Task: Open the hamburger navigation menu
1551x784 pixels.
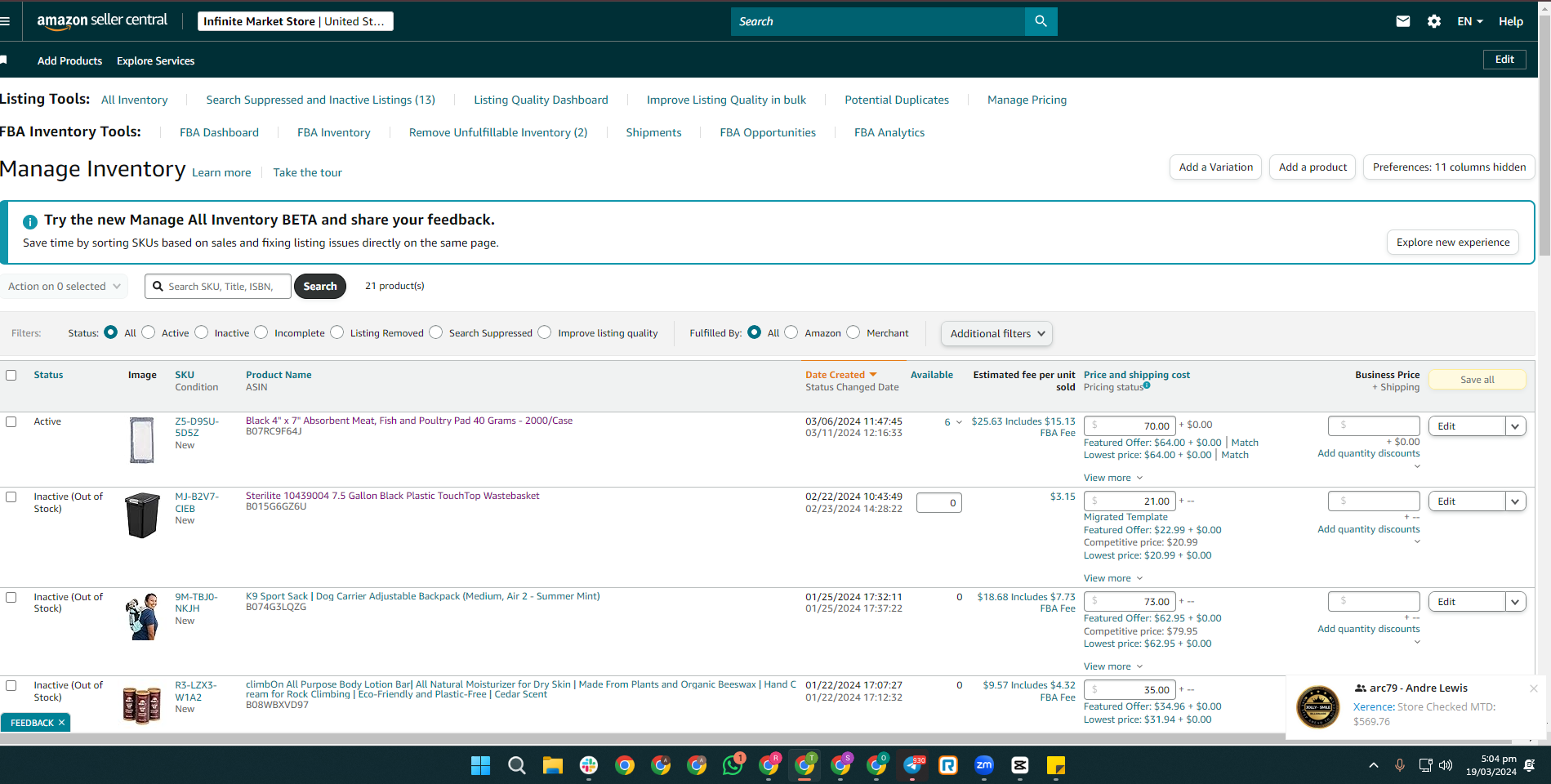Action: tap(5, 21)
